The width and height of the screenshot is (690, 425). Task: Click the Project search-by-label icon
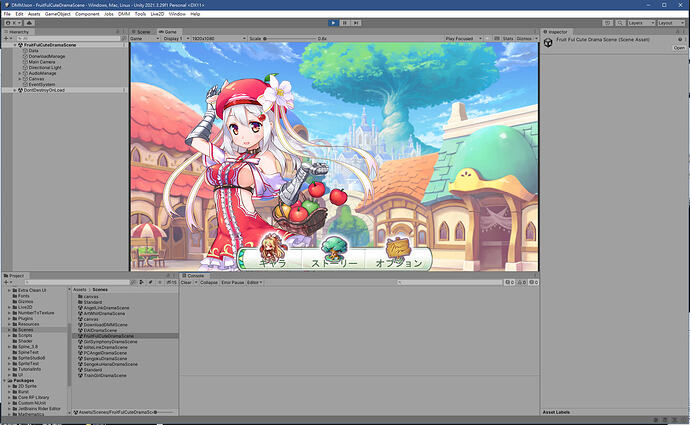click(x=150, y=282)
